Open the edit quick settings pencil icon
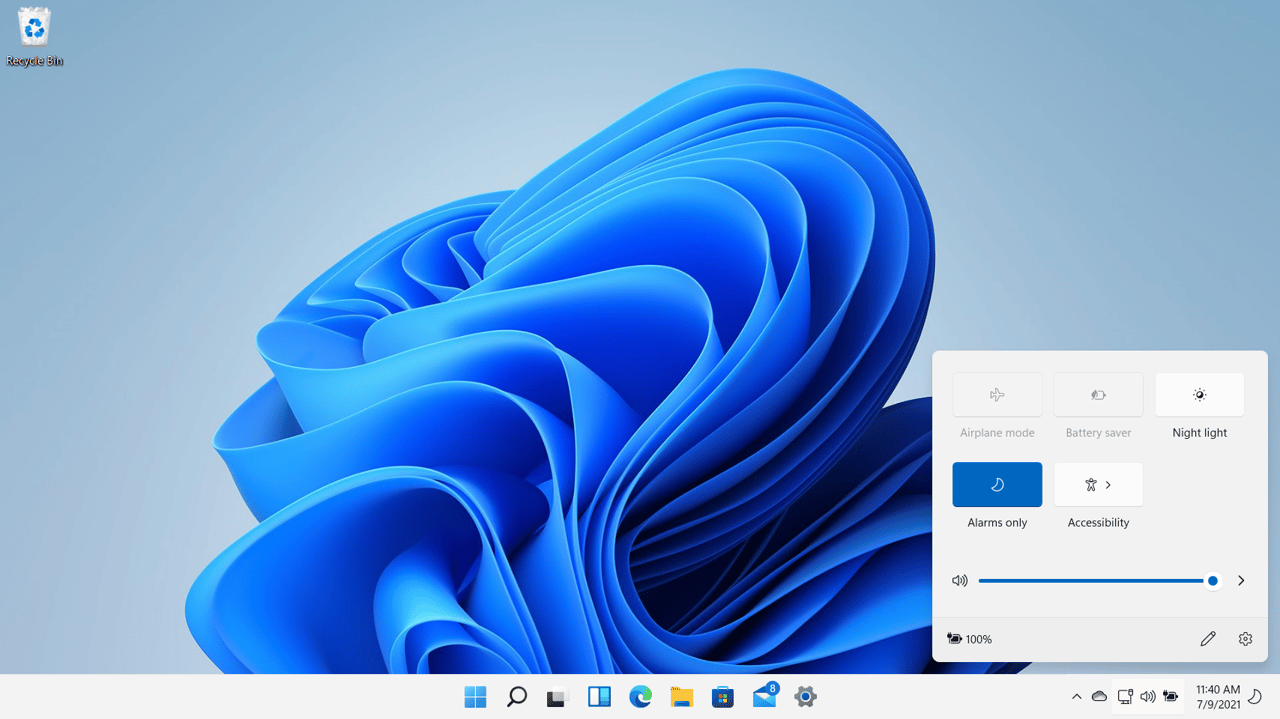Screen dimensions: 1280x719 (1207, 638)
